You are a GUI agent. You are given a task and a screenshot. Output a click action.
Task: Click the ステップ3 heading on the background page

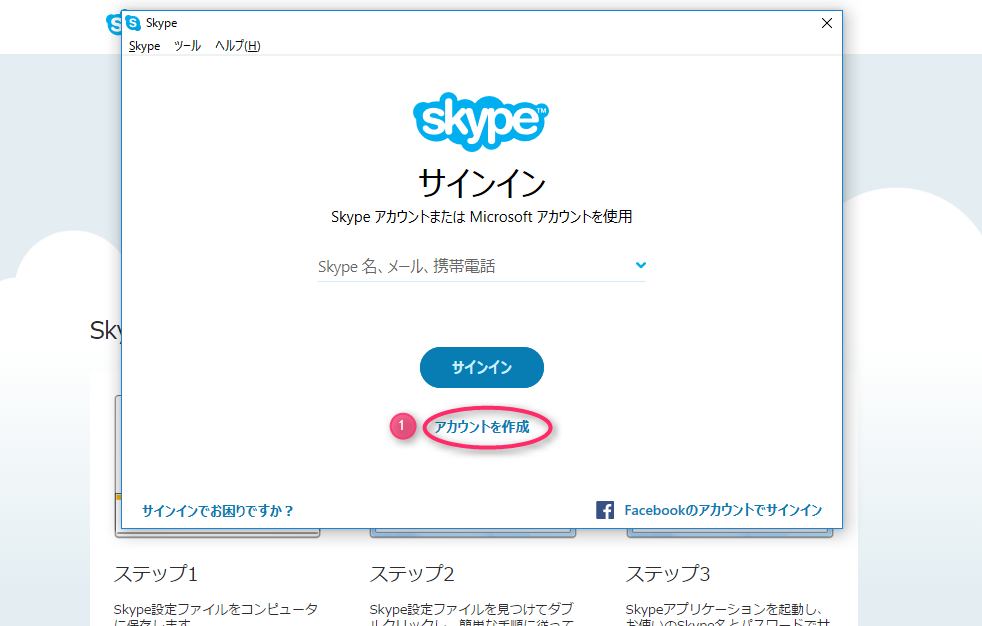point(668,573)
